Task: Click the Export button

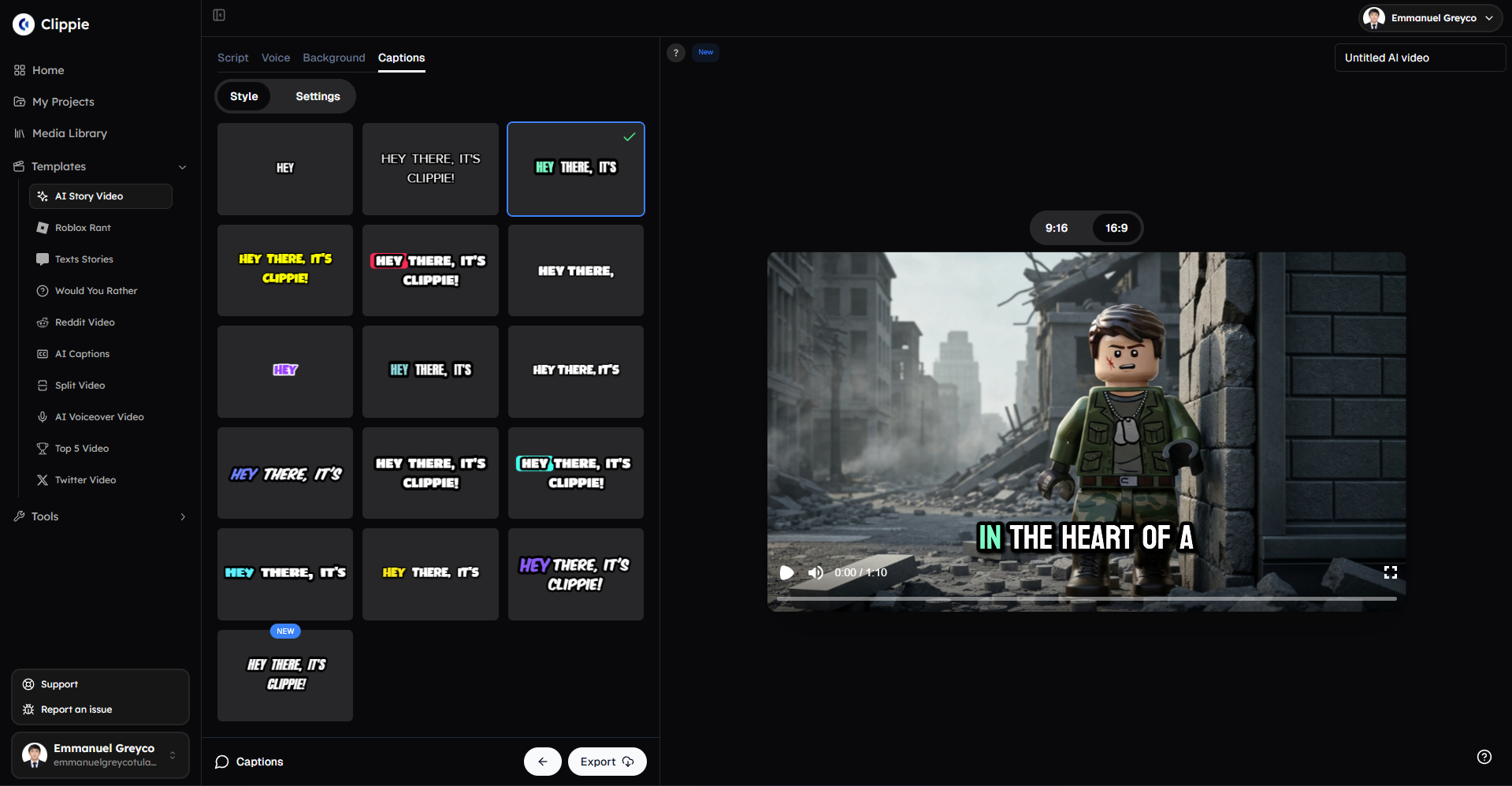Action: point(607,762)
